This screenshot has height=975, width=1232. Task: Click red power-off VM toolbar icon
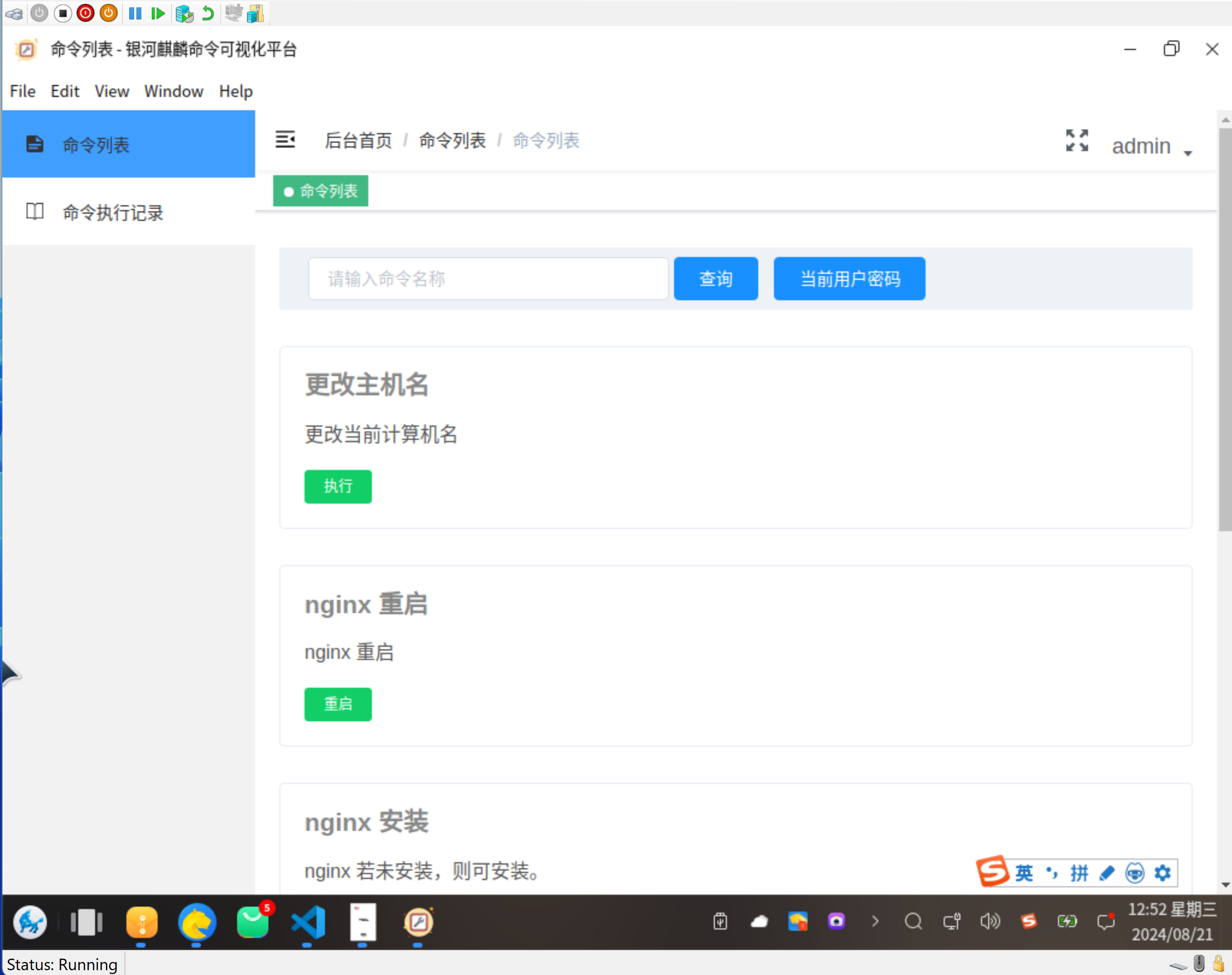[86, 13]
